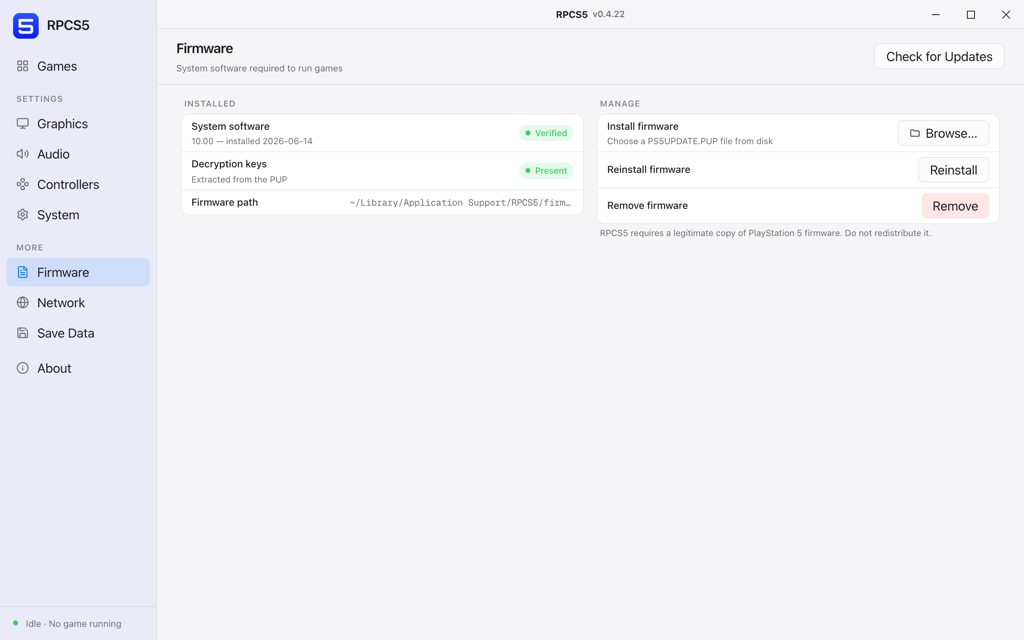Go to Audio settings
Image resolution: width=1024 pixels, height=640 pixels.
(x=78, y=154)
